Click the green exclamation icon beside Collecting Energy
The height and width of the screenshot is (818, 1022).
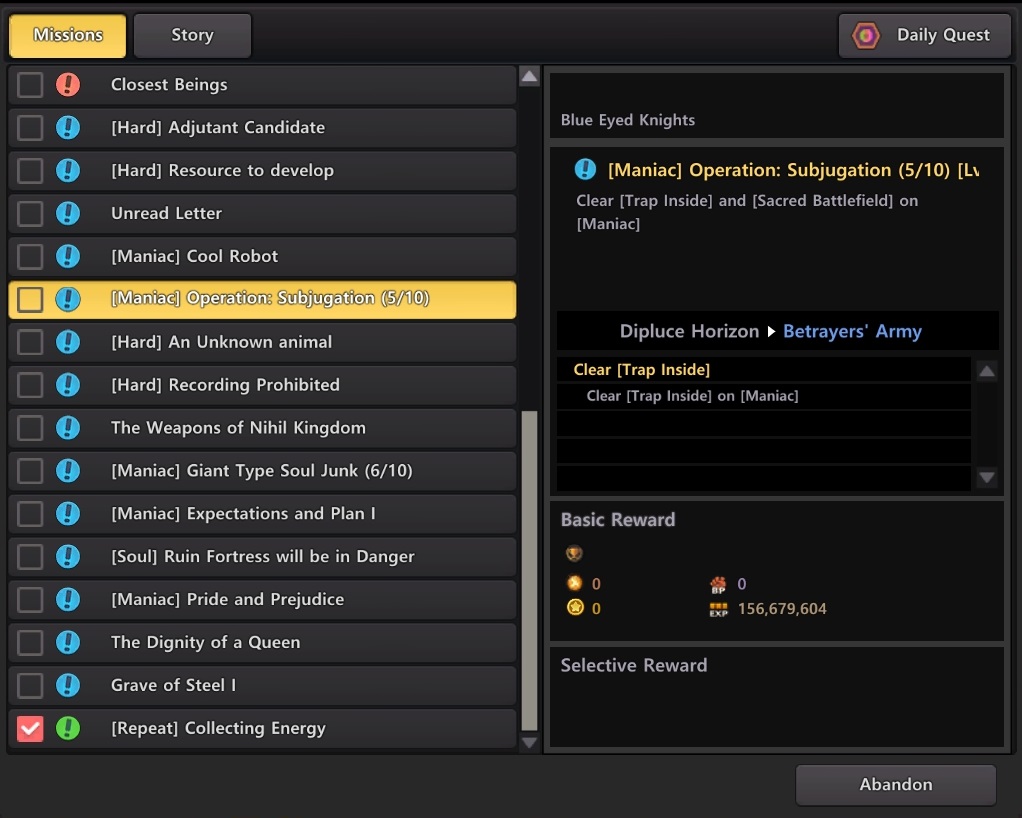[68, 729]
